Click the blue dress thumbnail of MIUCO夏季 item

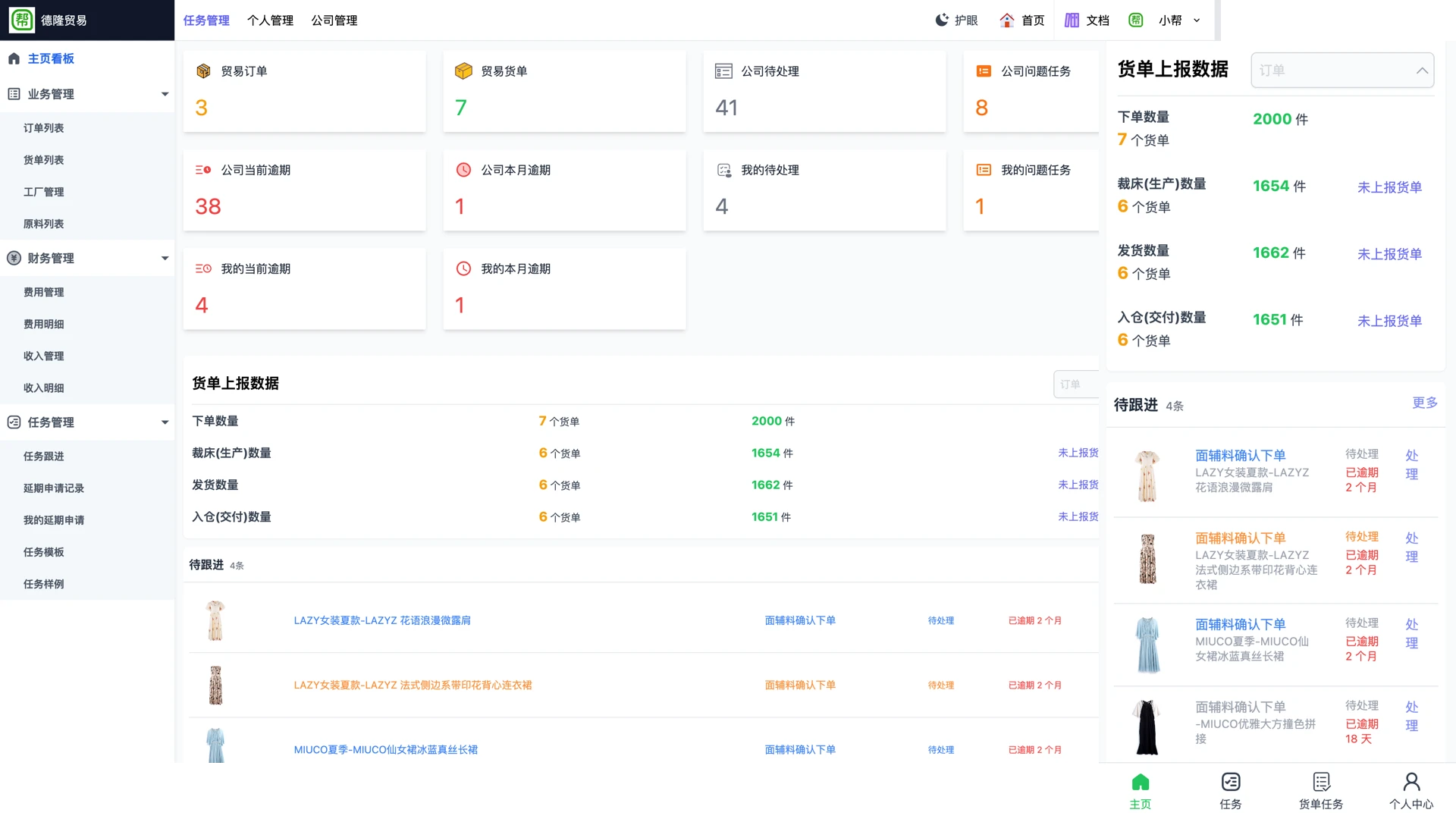point(1147,644)
